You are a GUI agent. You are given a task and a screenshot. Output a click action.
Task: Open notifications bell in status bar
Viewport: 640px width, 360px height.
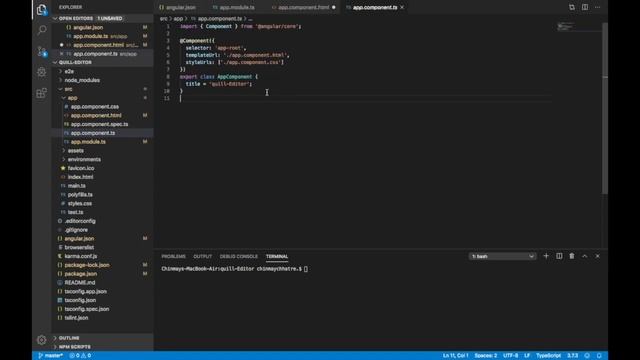[599, 356]
